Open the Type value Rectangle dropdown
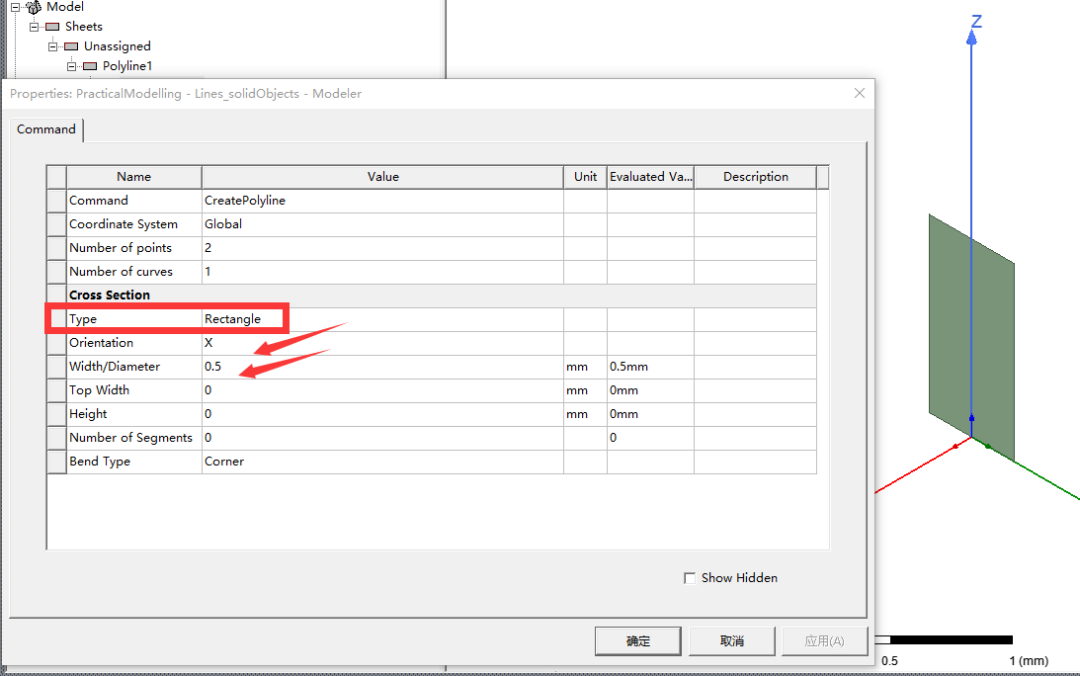1080x676 pixels. coord(382,319)
